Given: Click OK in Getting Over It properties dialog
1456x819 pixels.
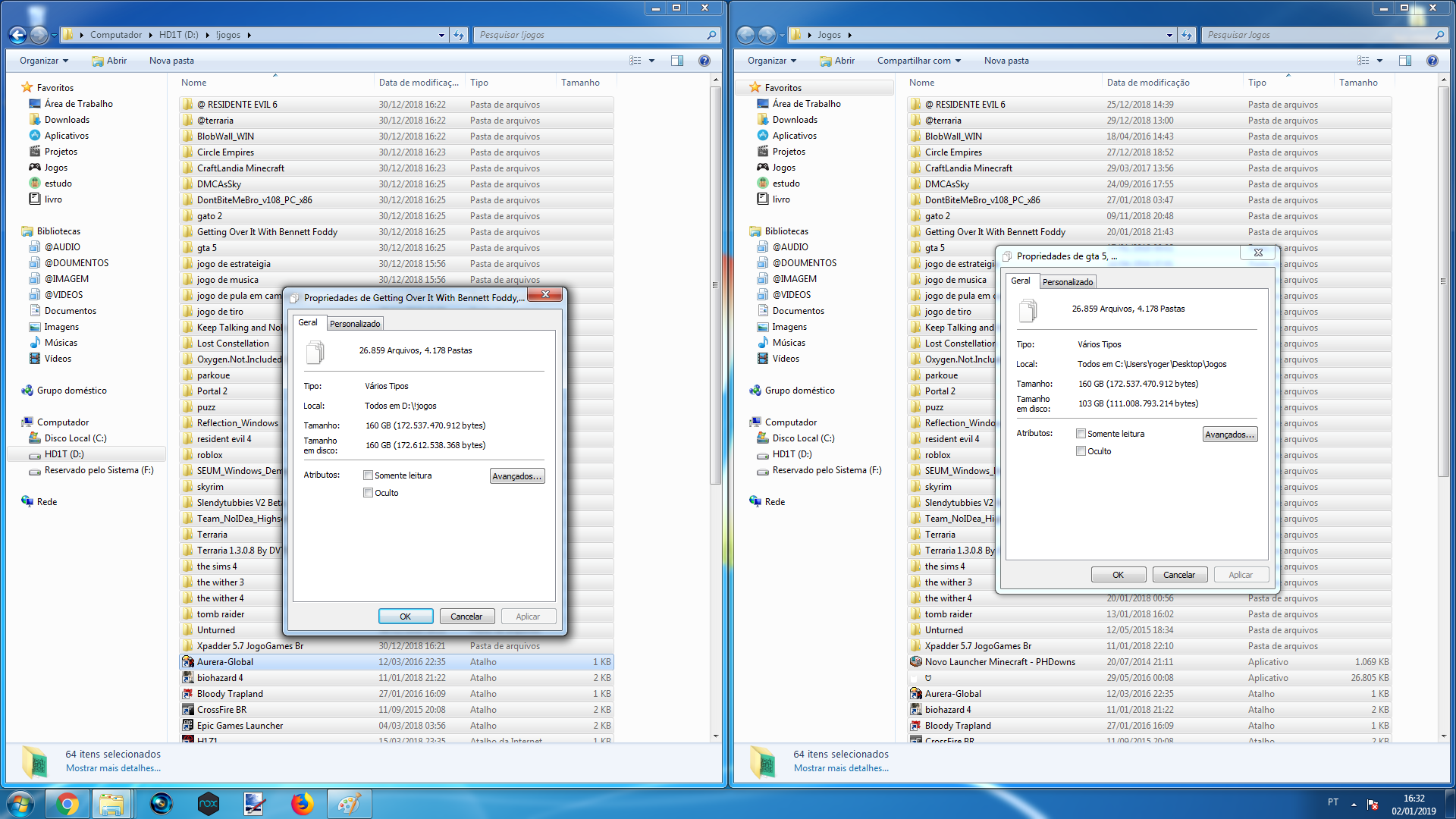Looking at the screenshot, I should [x=406, y=617].
